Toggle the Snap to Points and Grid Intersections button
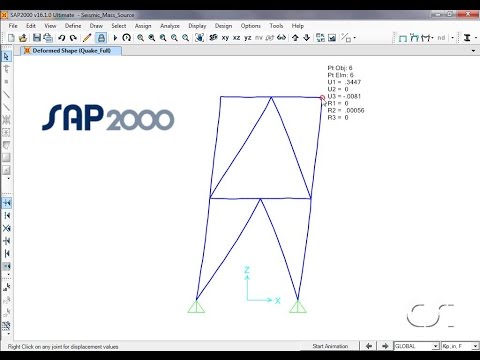This screenshot has width=480, height=360. coord(7,203)
